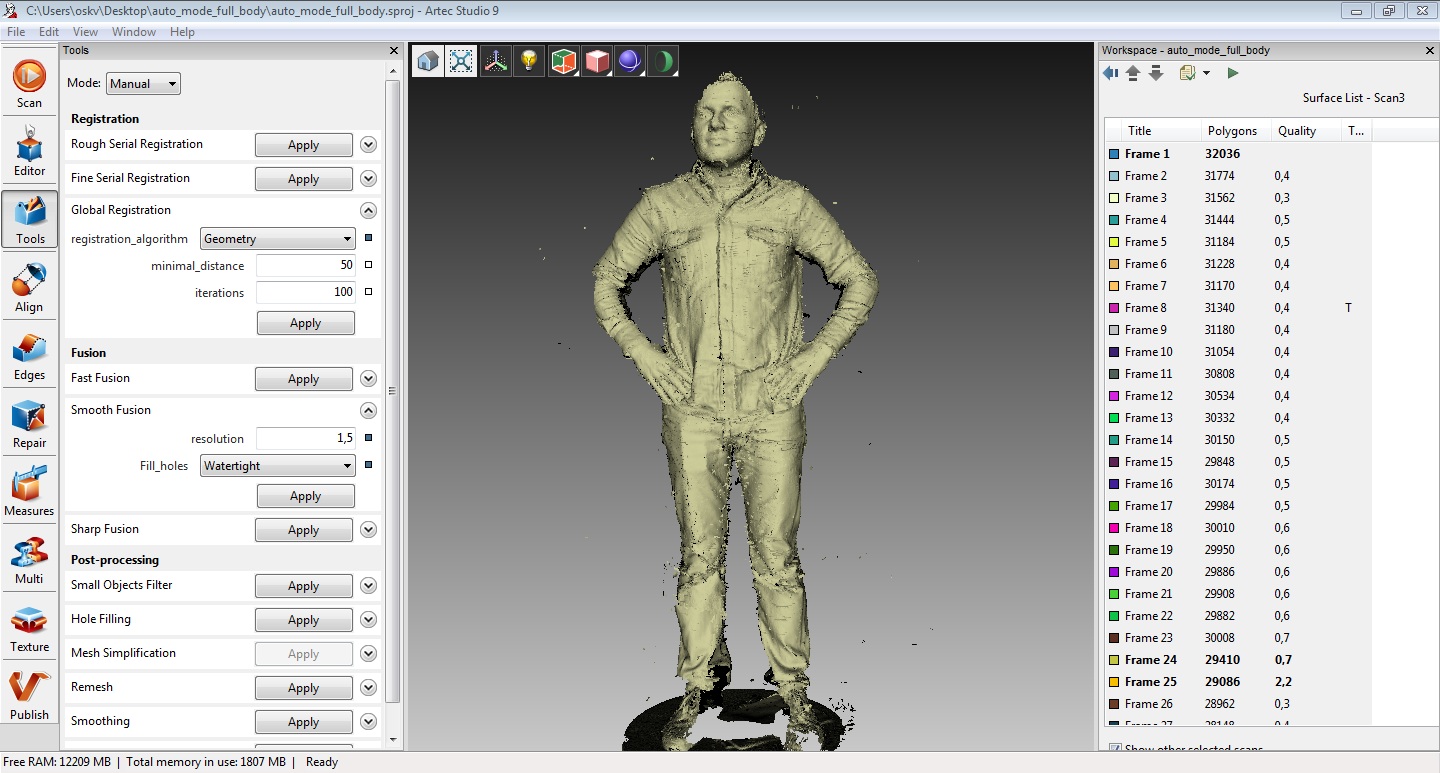
Task: Open the Repair tool in sidebar
Action: tap(29, 424)
